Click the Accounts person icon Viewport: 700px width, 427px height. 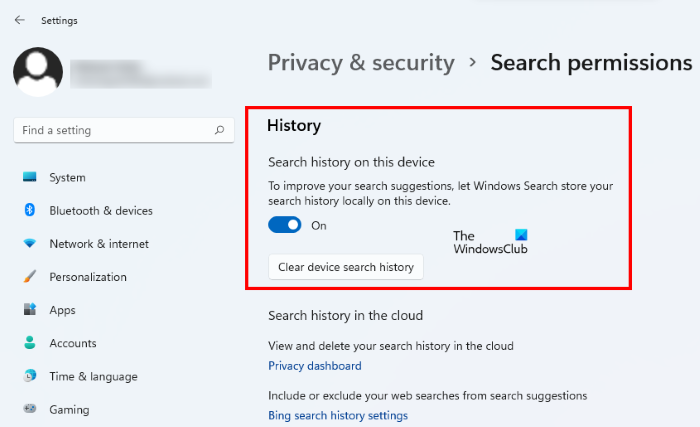[x=30, y=343]
